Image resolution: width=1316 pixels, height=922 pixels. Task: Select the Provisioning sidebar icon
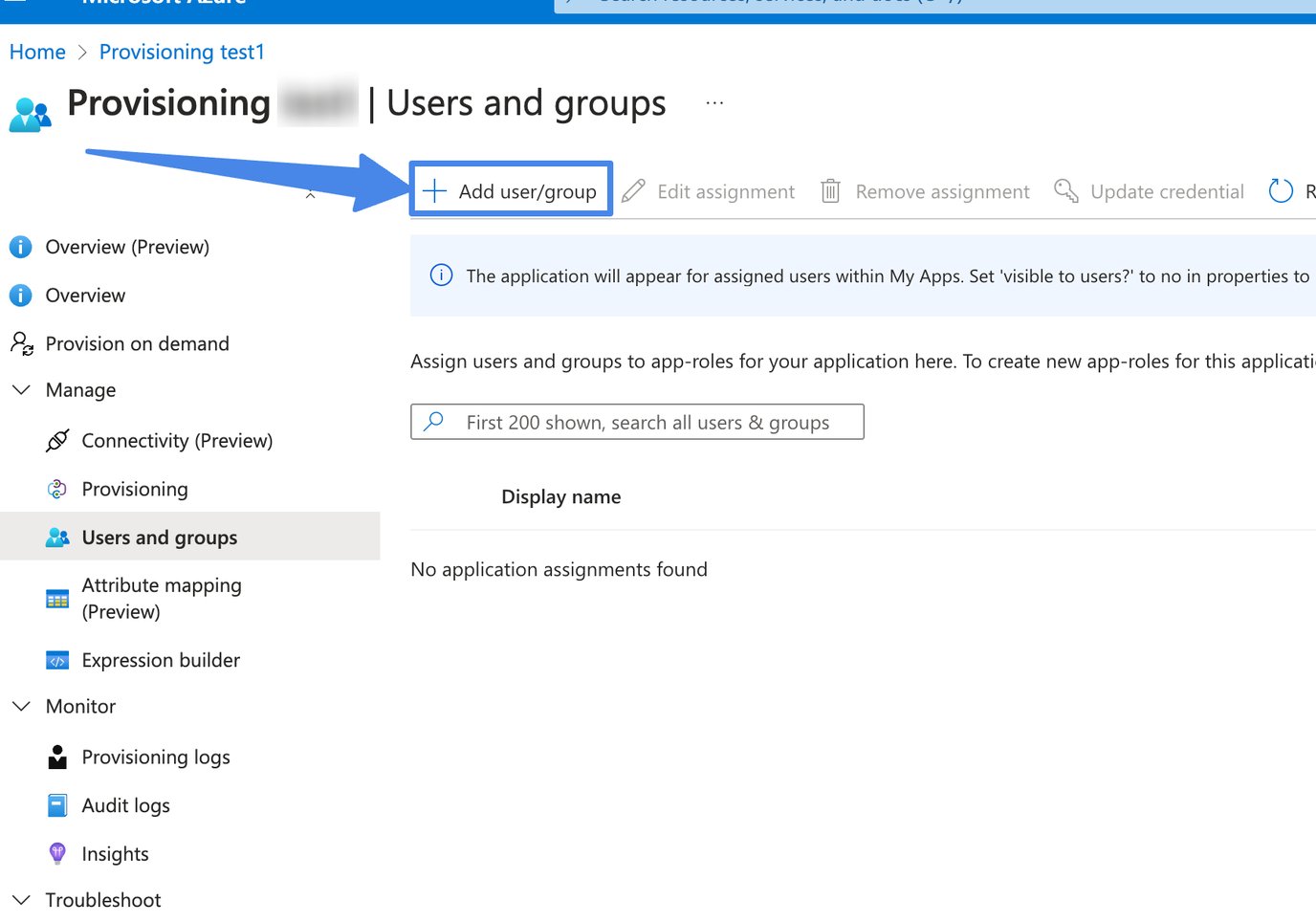57,489
